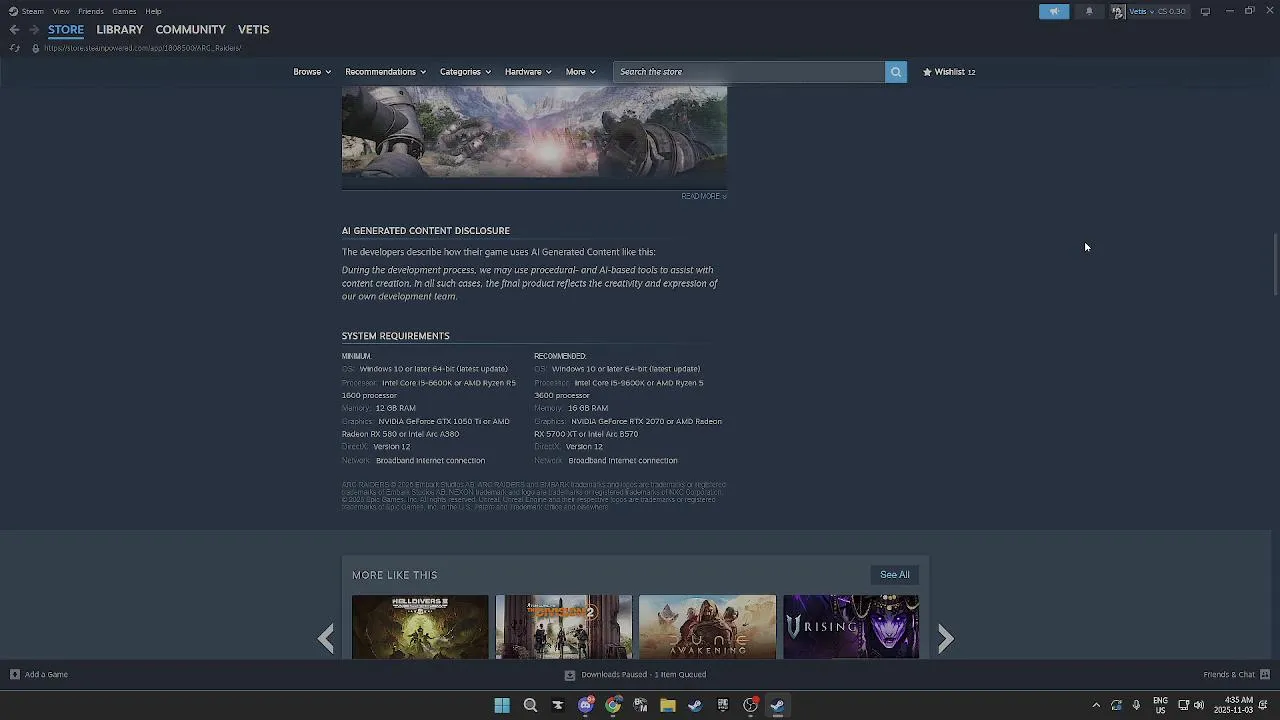The width and height of the screenshot is (1280, 720).
Task: Open Discord from the taskbar
Action: coord(586,705)
